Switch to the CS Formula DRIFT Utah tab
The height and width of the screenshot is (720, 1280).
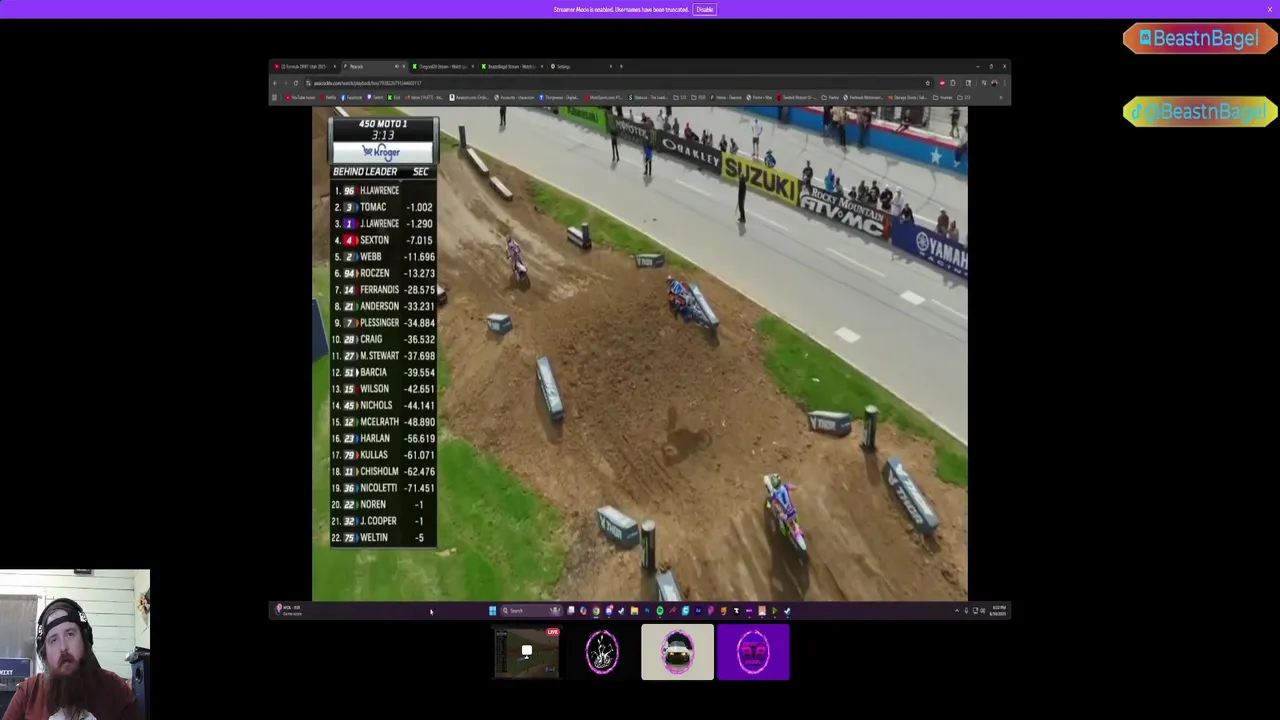point(305,66)
